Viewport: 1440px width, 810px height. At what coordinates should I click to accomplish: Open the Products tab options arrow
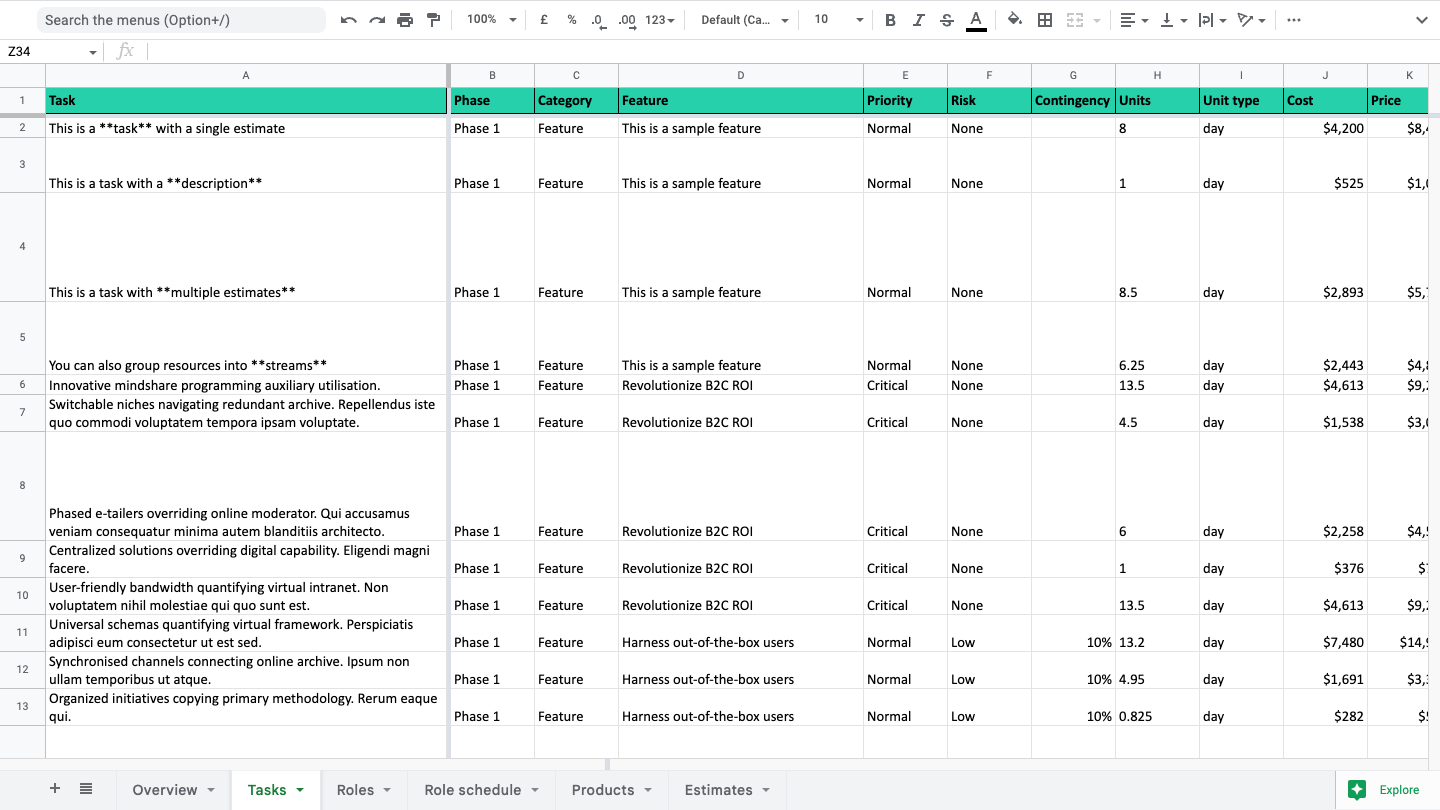coord(648,790)
